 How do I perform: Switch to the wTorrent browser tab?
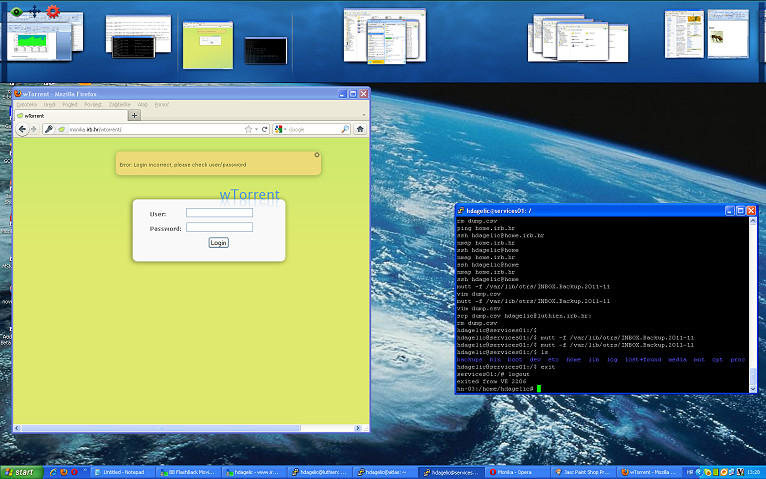click(x=71, y=116)
